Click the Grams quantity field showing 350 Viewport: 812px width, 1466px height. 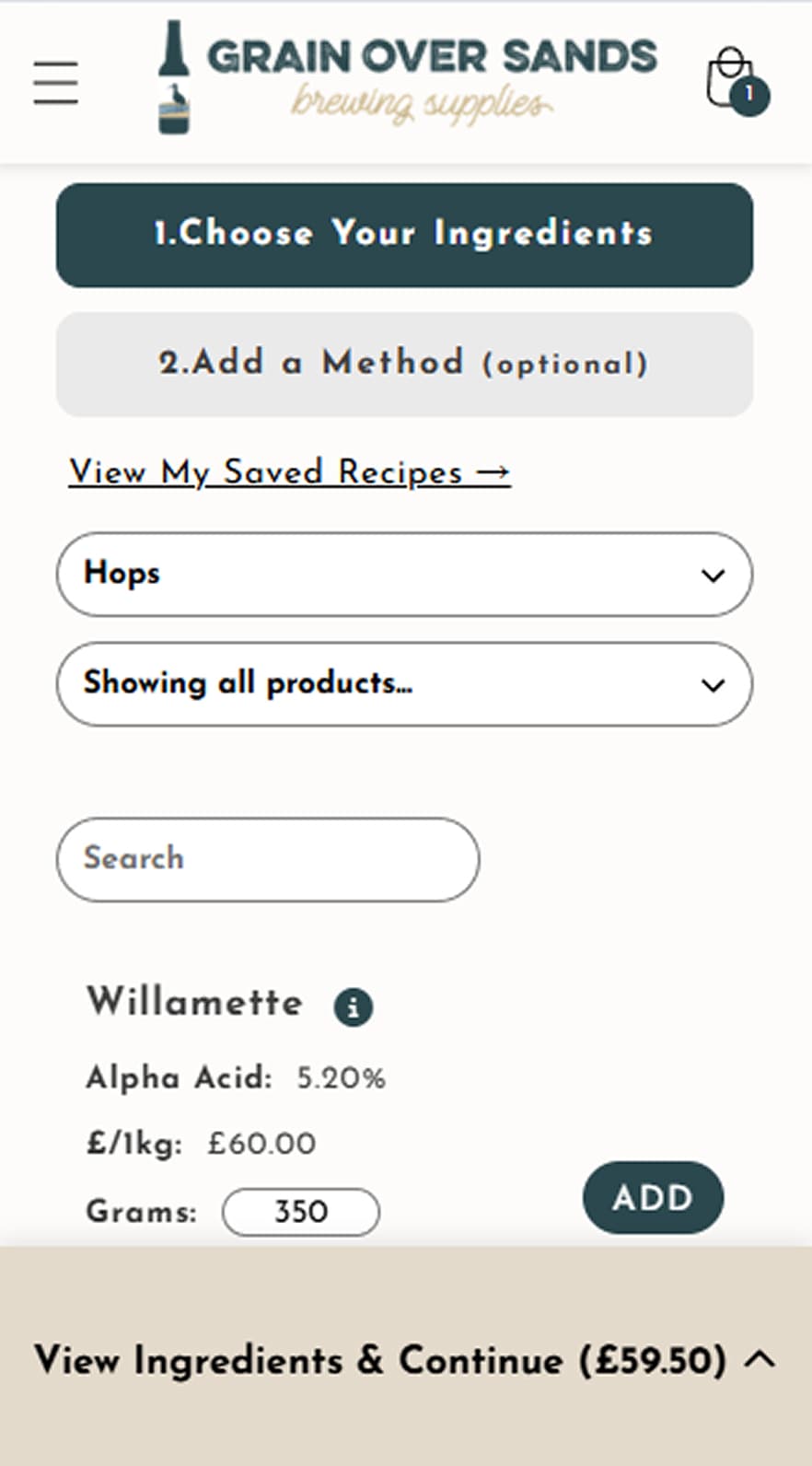click(299, 1212)
